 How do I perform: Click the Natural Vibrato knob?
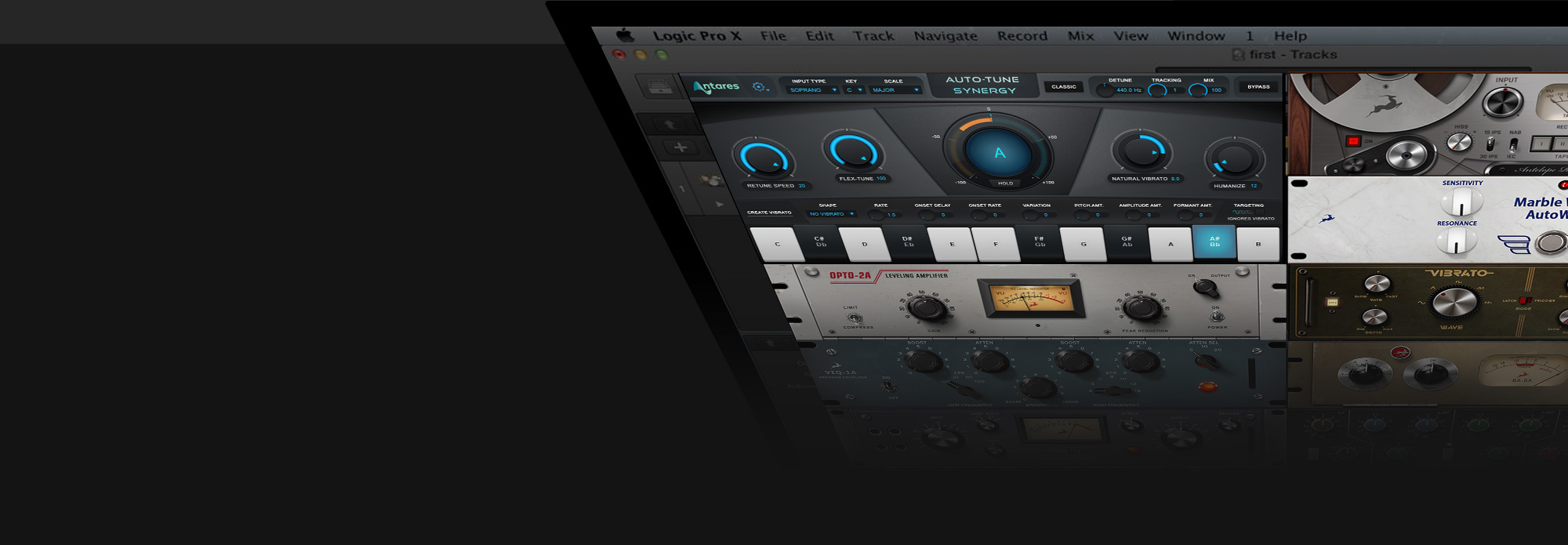(x=1142, y=151)
